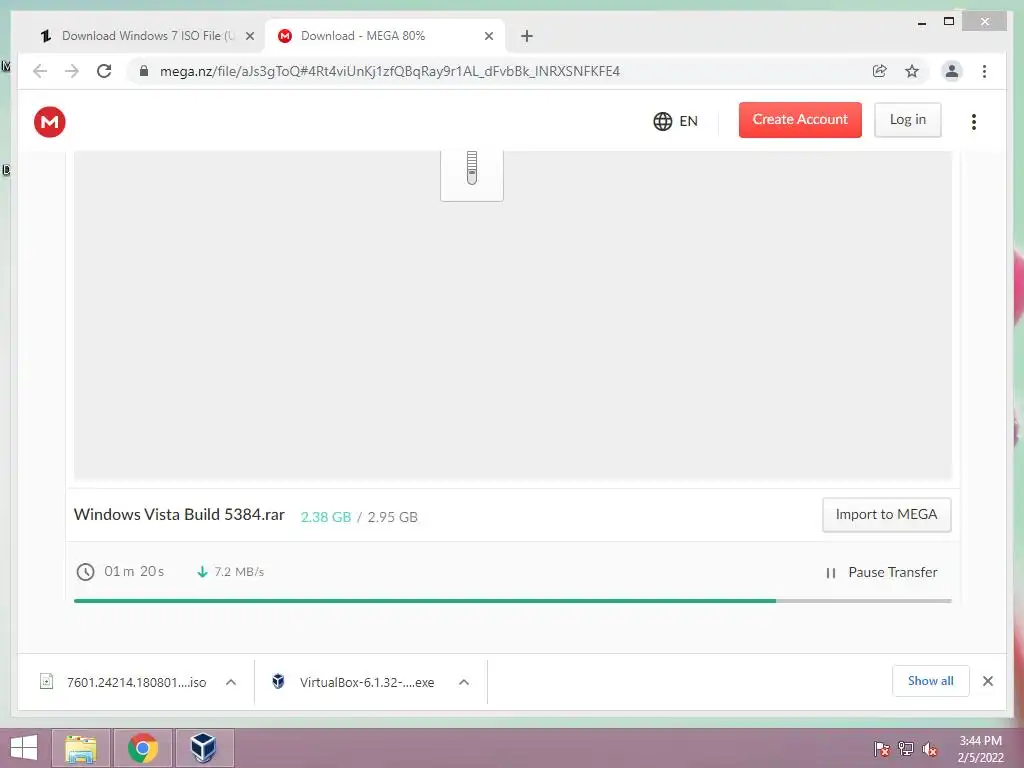1024x768 pixels.
Task: Click the 01m 20s remaining time text
Action: click(134, 571)
